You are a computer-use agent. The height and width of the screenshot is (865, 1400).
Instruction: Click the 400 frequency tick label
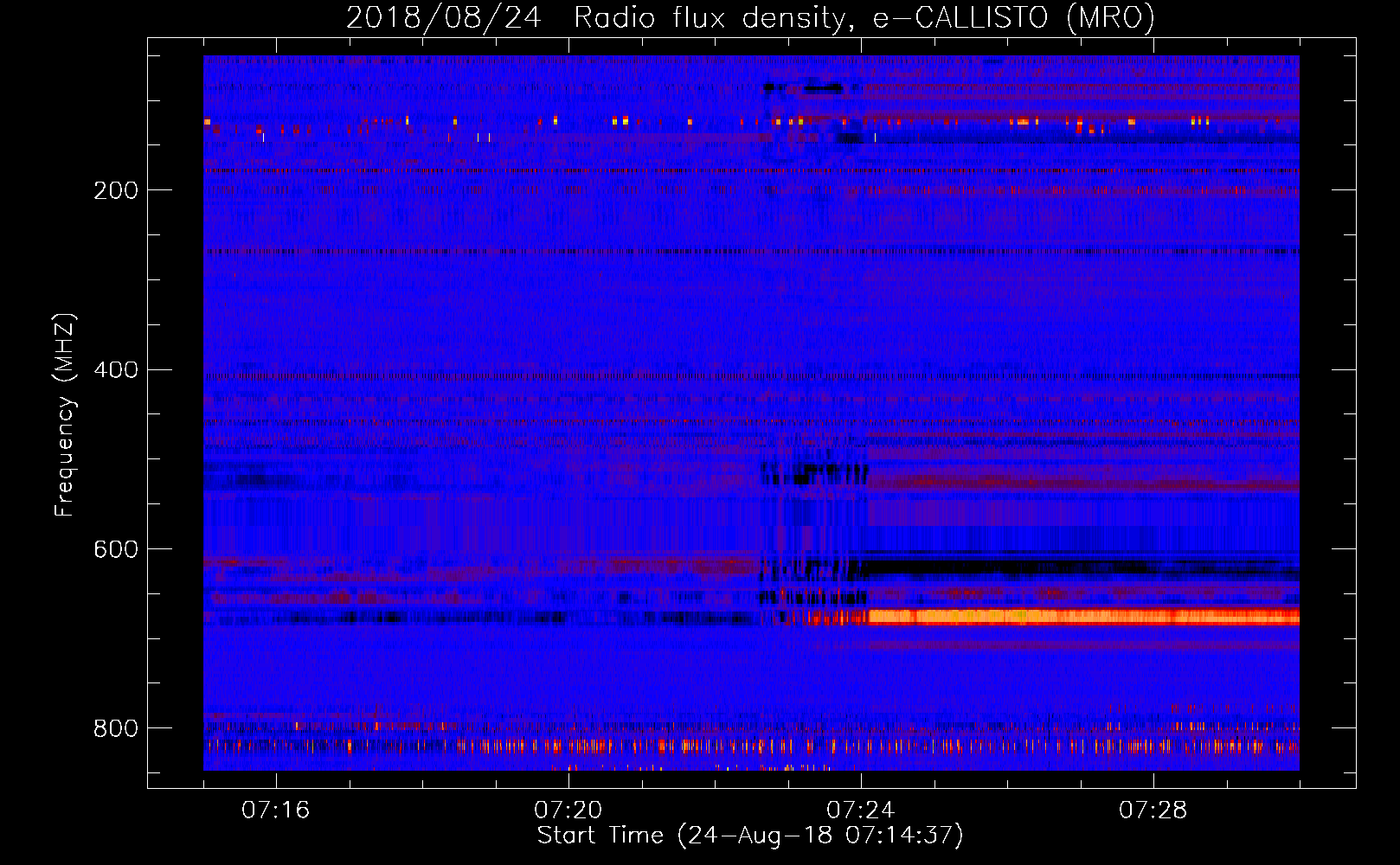pyautogui.click(x=115, y=370)
